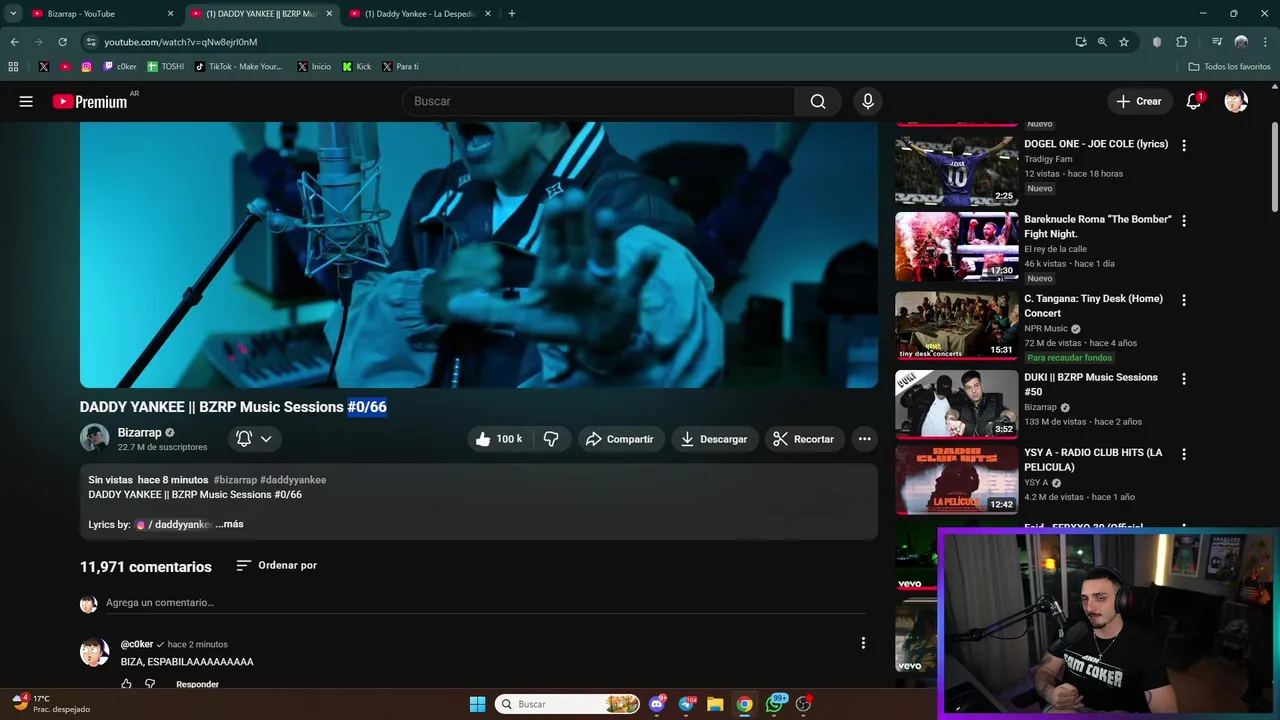Click the Compartir share button
Image resolution: width=1280 pixels, height=720 pixels.
click(x=620, y=439)
